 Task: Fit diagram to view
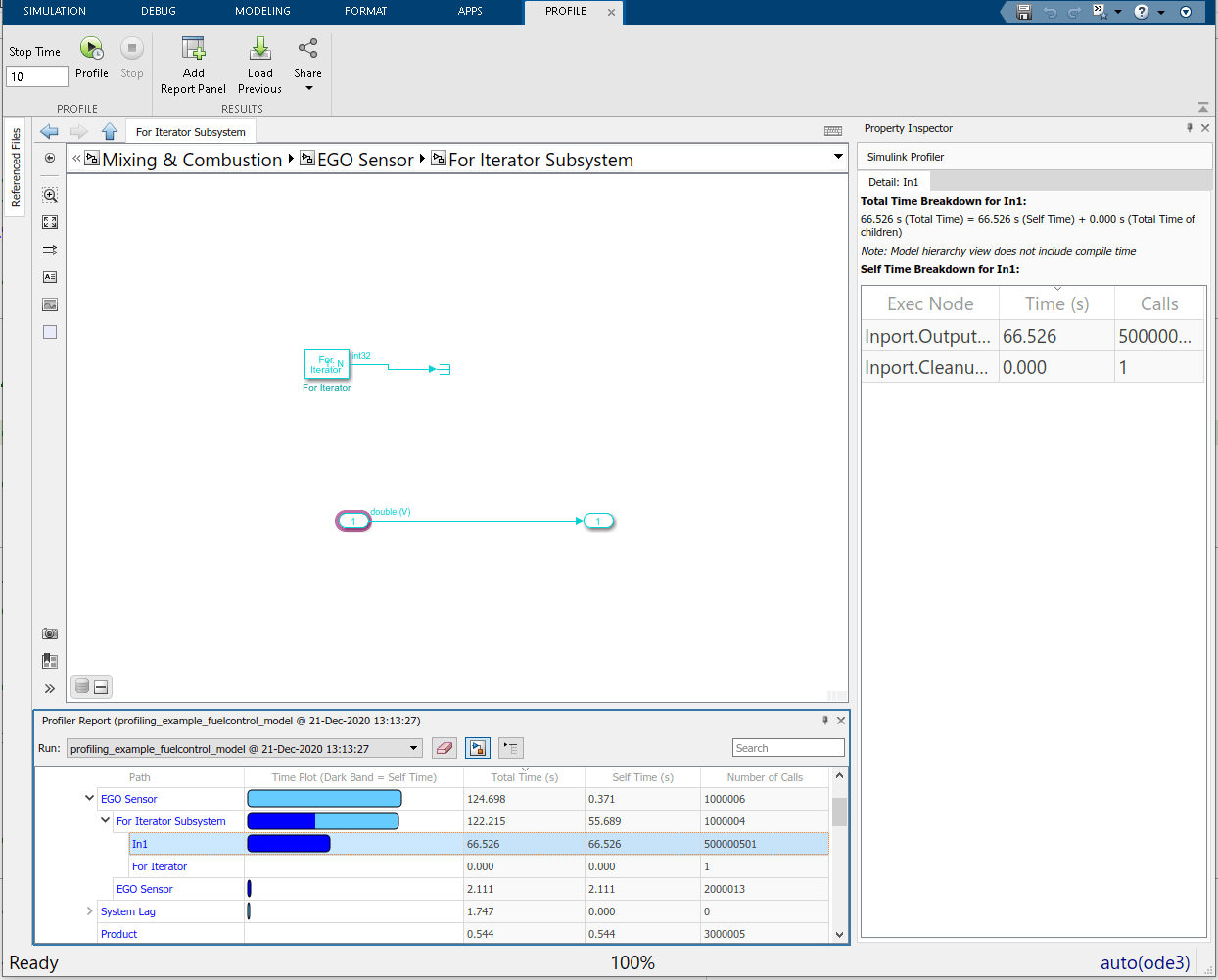coord(50,222)
